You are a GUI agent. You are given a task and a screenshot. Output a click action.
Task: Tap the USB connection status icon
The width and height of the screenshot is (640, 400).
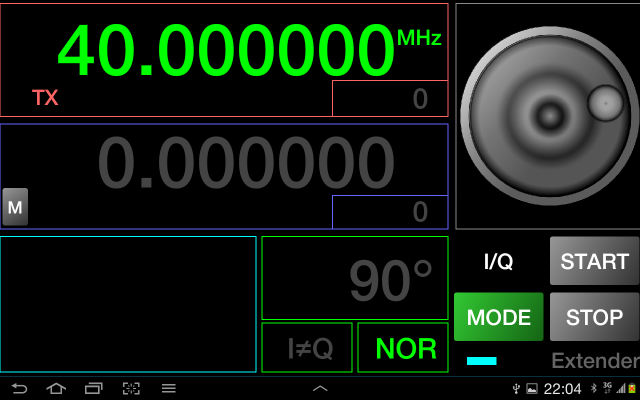[516, 389]
